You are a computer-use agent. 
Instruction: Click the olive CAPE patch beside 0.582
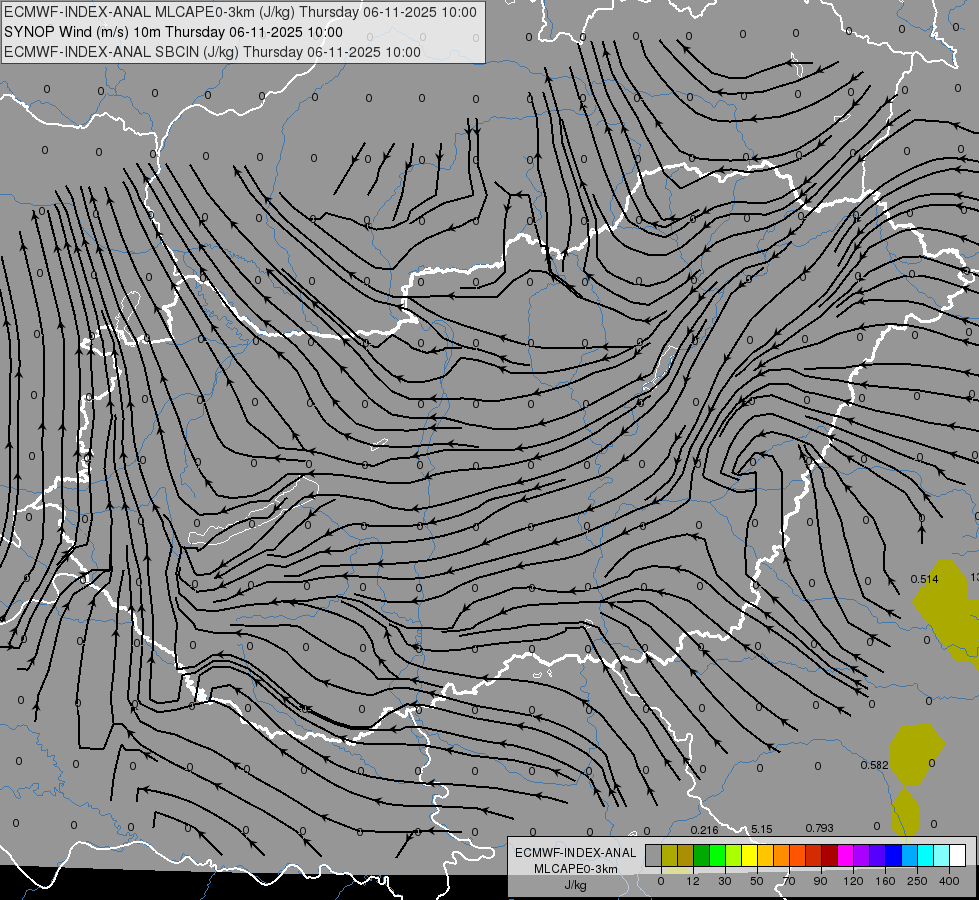point(916,754)
